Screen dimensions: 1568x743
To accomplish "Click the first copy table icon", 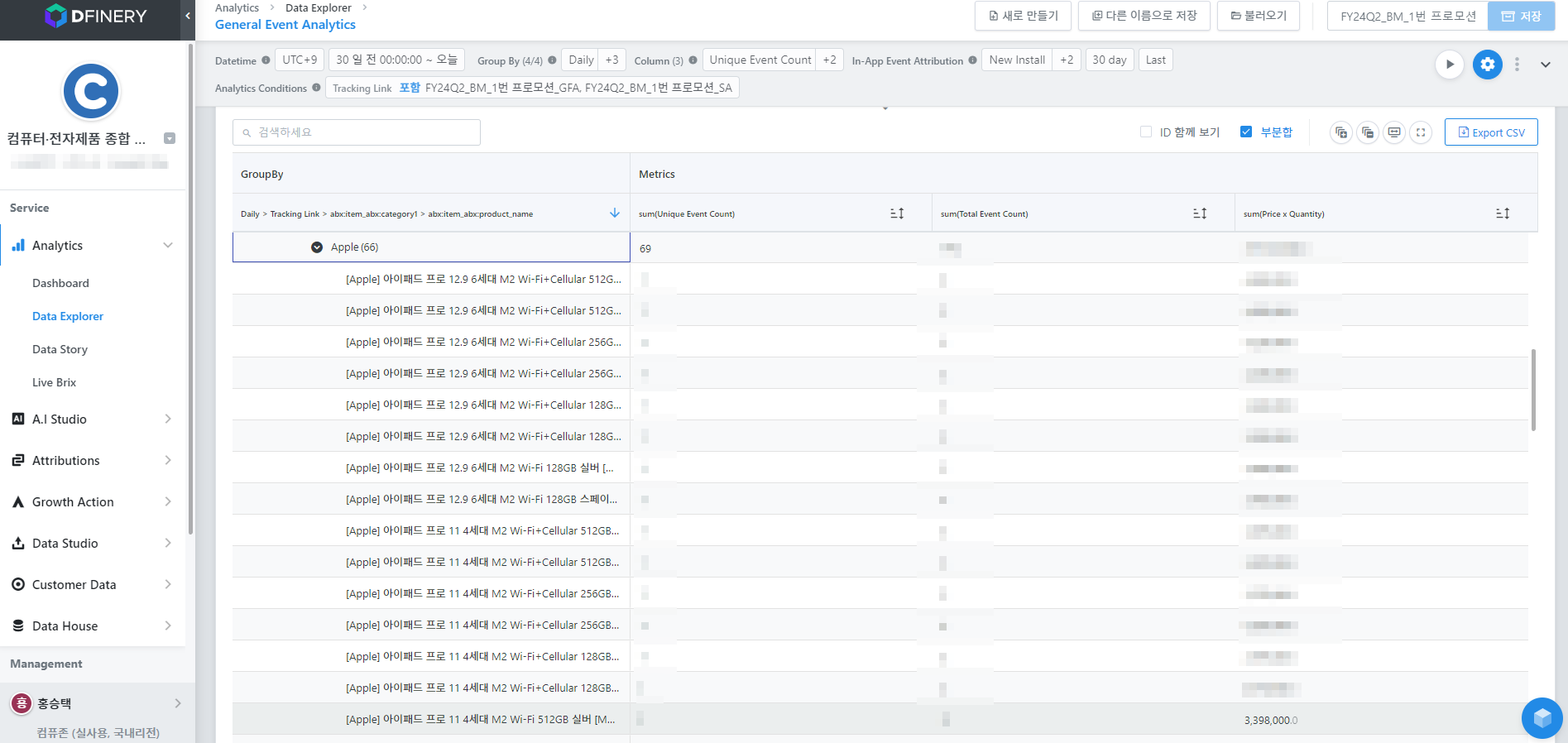I will click(1341, 132).
